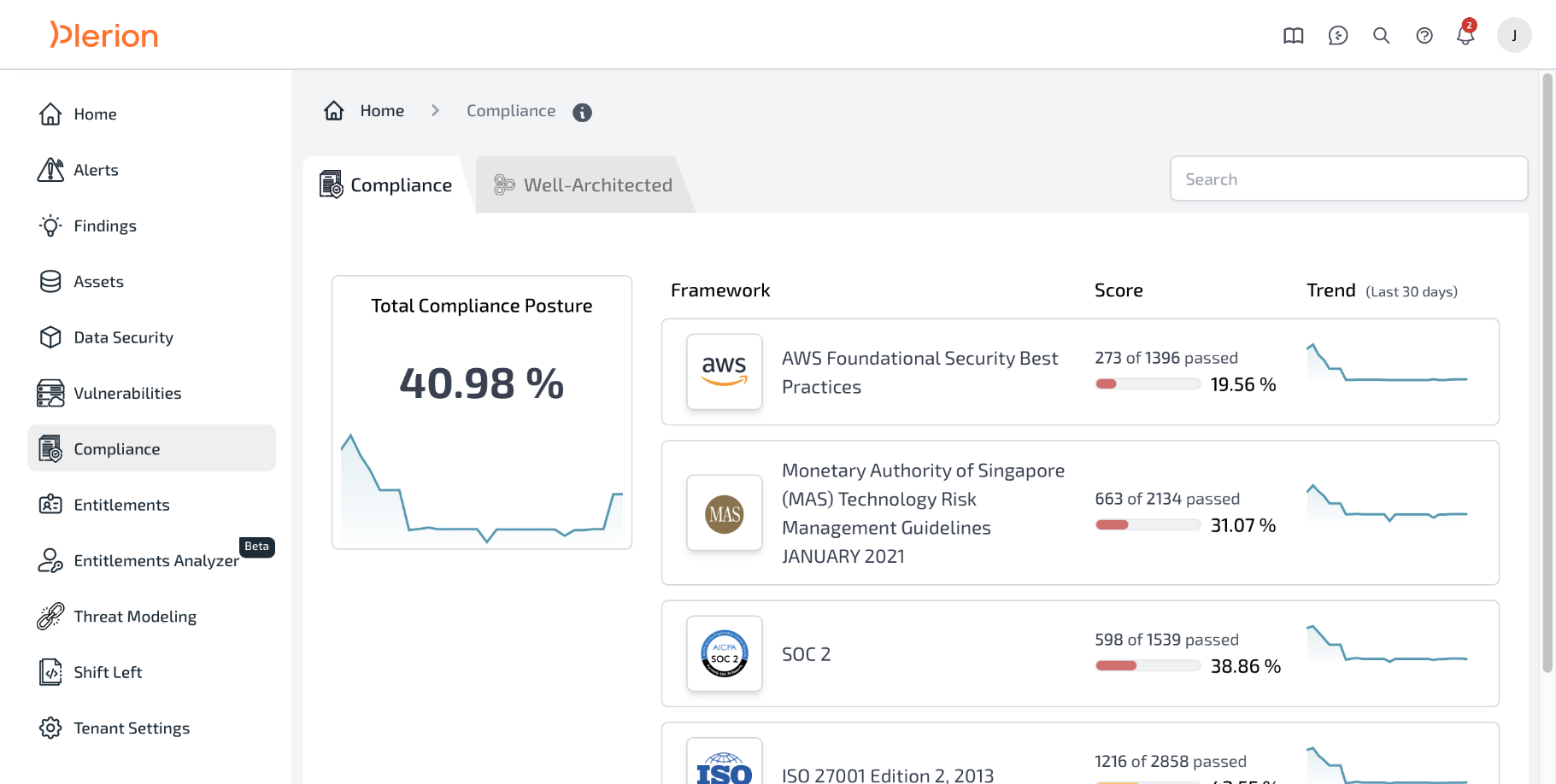Click '598 of 1539 passed' text
The width and height of the screenshot is (1556, 784).
coord(1166,640)
